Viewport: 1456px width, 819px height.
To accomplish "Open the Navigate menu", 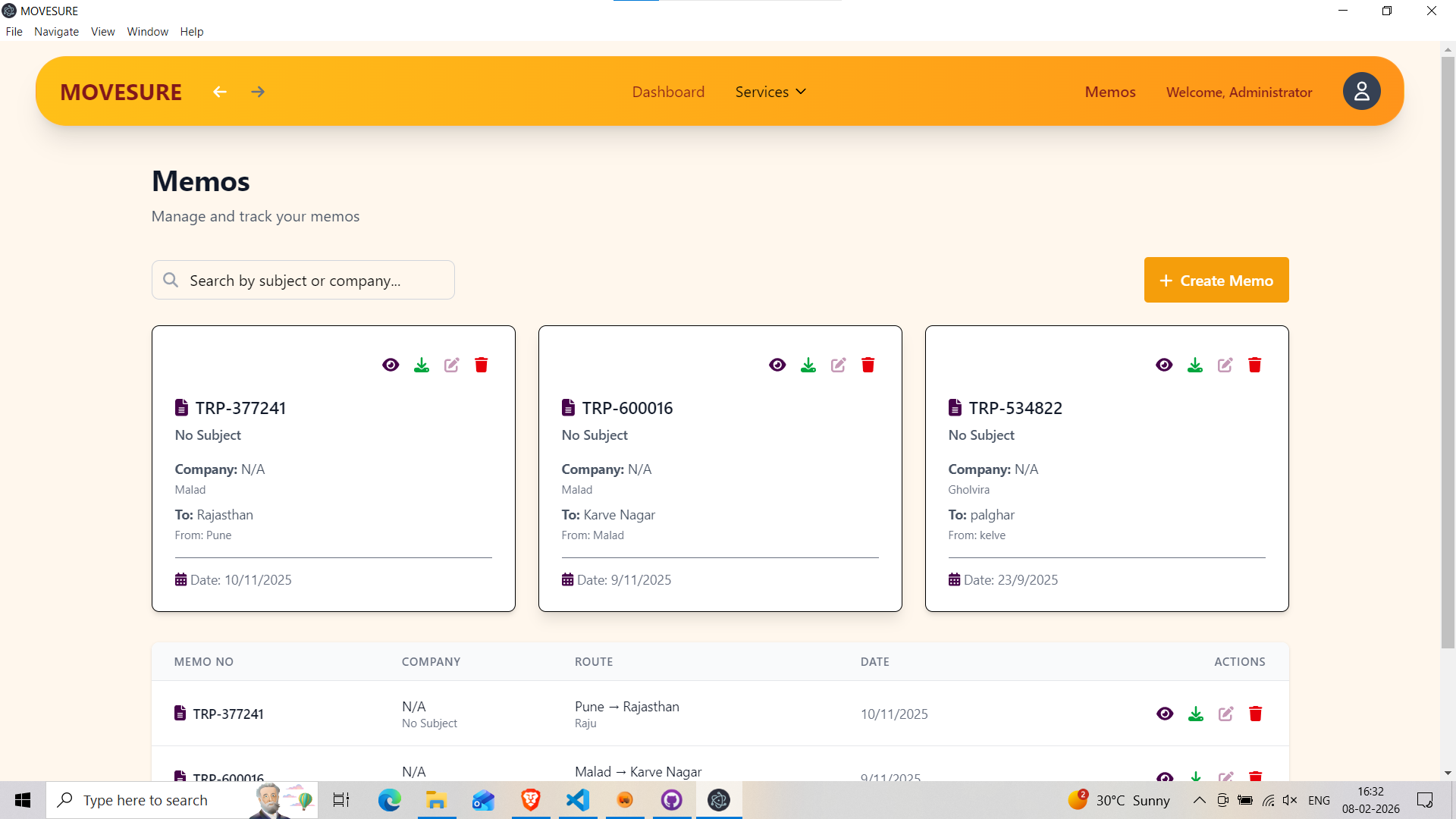I will [56, 31].
